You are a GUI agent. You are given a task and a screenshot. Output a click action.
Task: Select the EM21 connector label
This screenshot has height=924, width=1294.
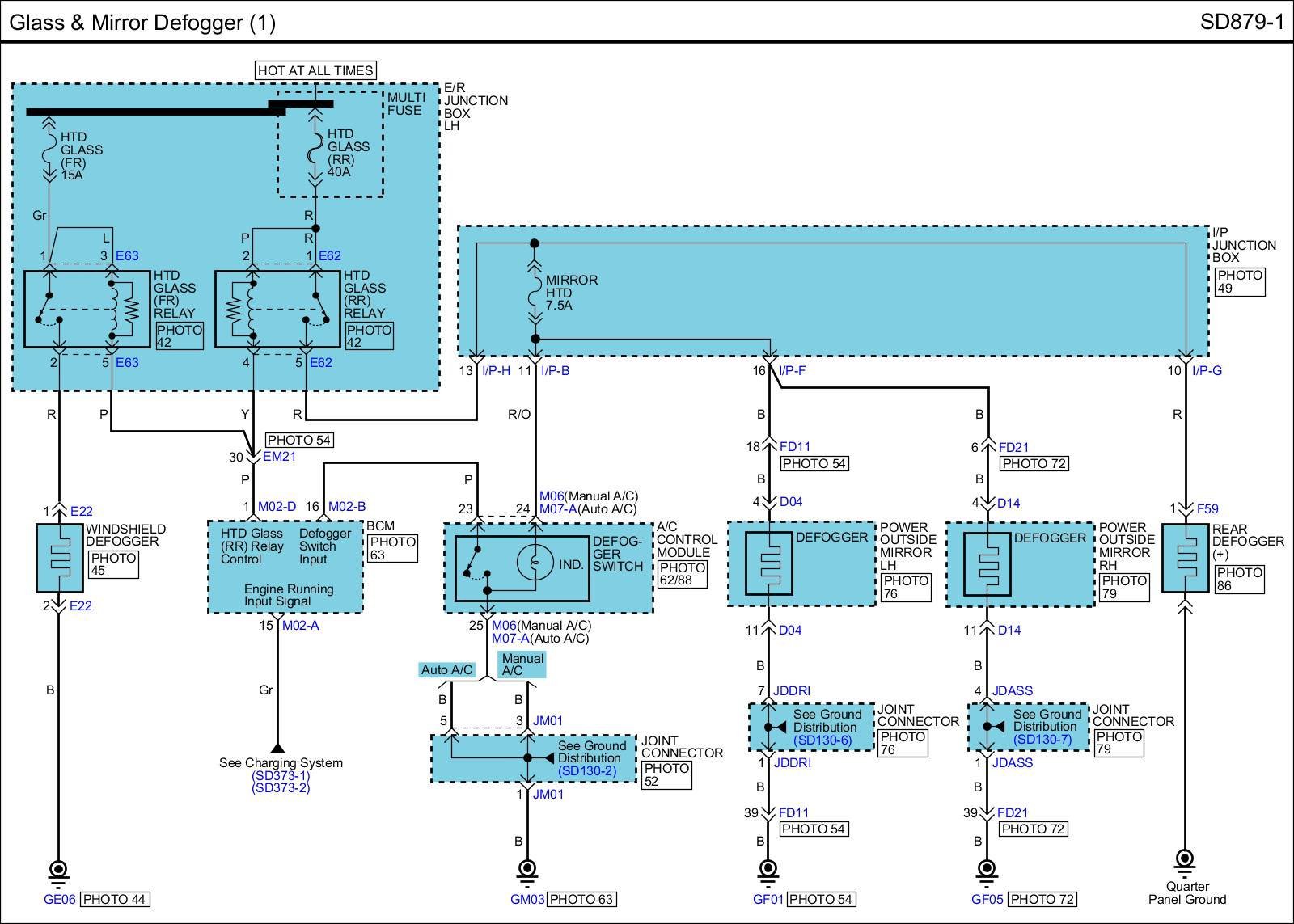280,457
